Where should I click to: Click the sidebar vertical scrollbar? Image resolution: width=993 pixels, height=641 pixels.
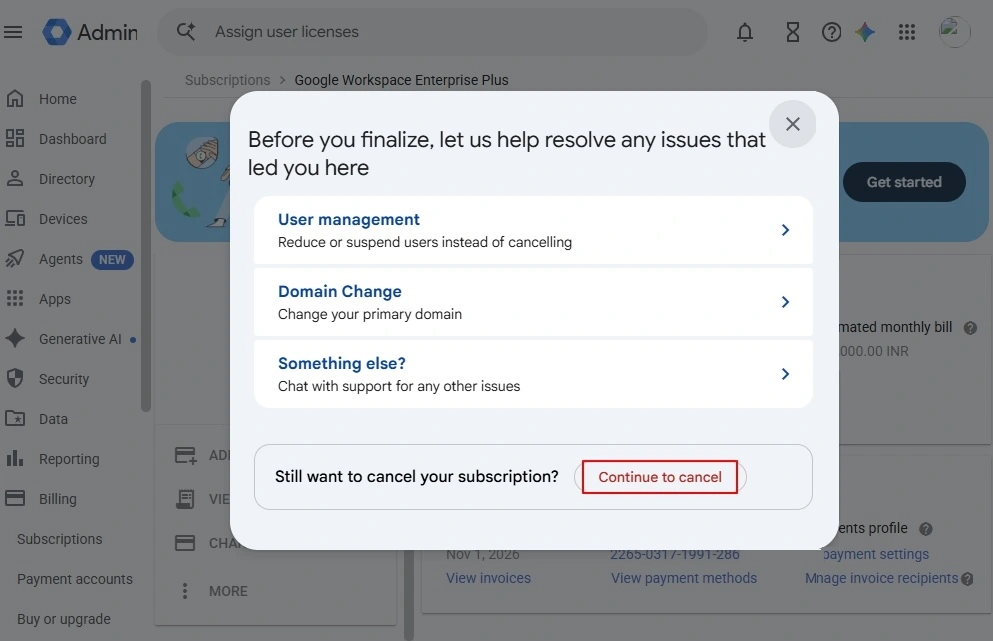146,246
